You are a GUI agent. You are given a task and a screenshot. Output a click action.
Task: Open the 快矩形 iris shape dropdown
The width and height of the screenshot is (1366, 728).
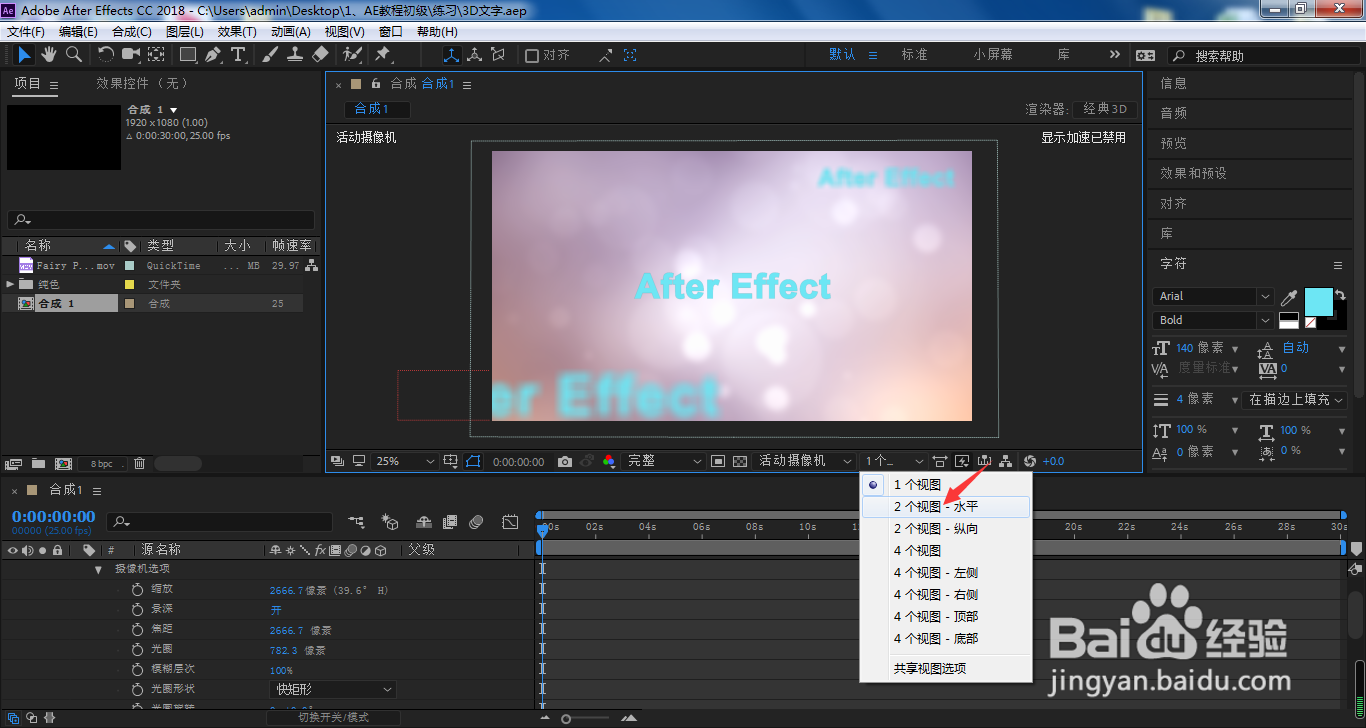pyautogui.click(x=333, y=689)
